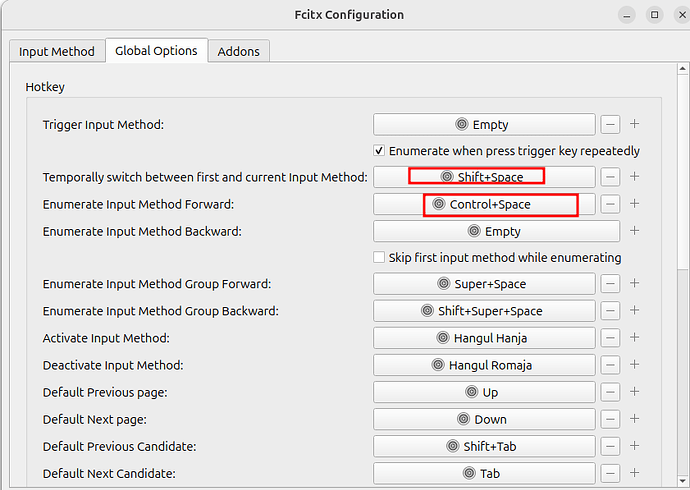Add hotkey for Activate Input Method
Screen dimensions: 690x490
[634, 337]
